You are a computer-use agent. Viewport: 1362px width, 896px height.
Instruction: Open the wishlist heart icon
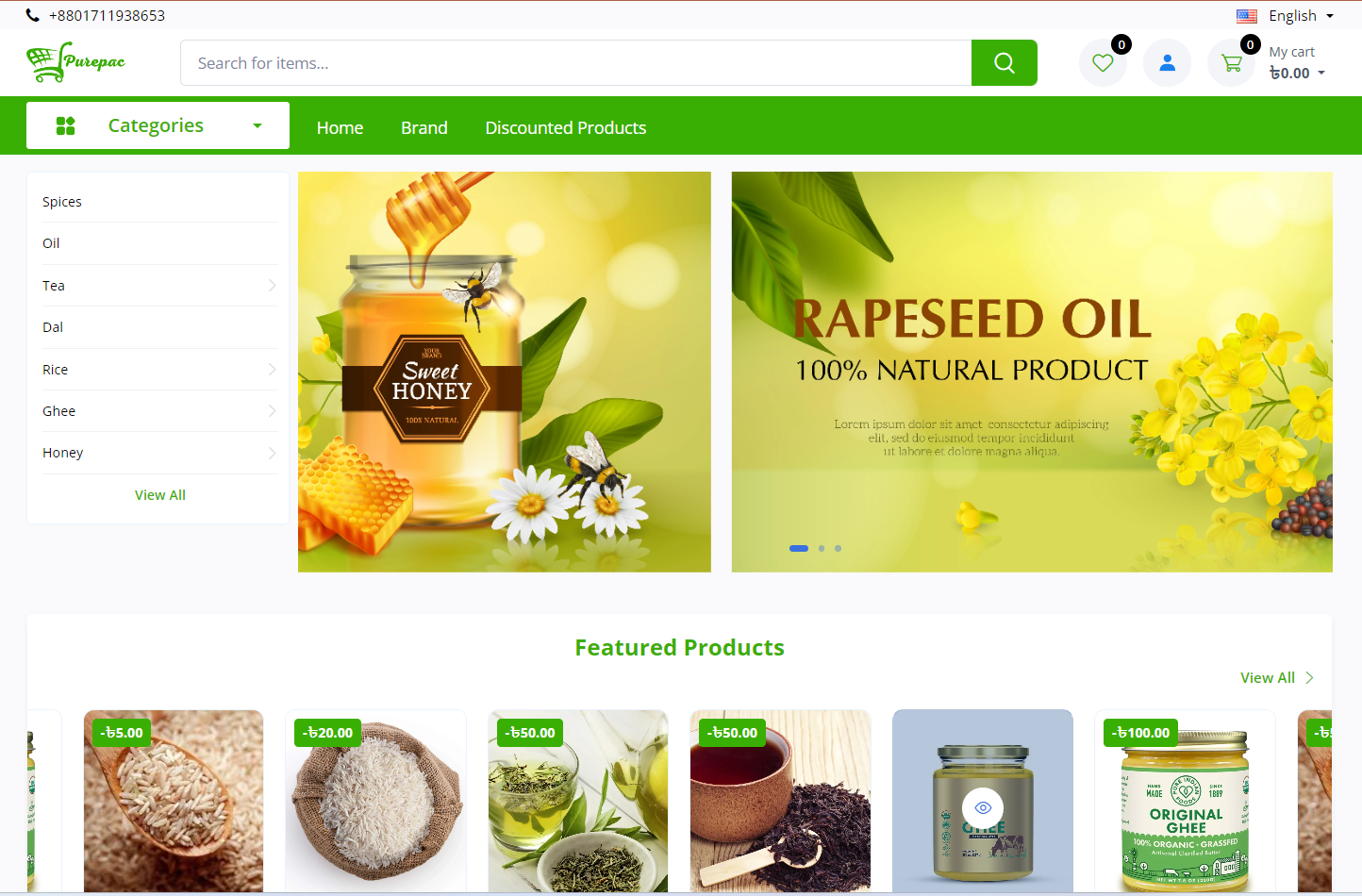click(x=1103, y=63)
